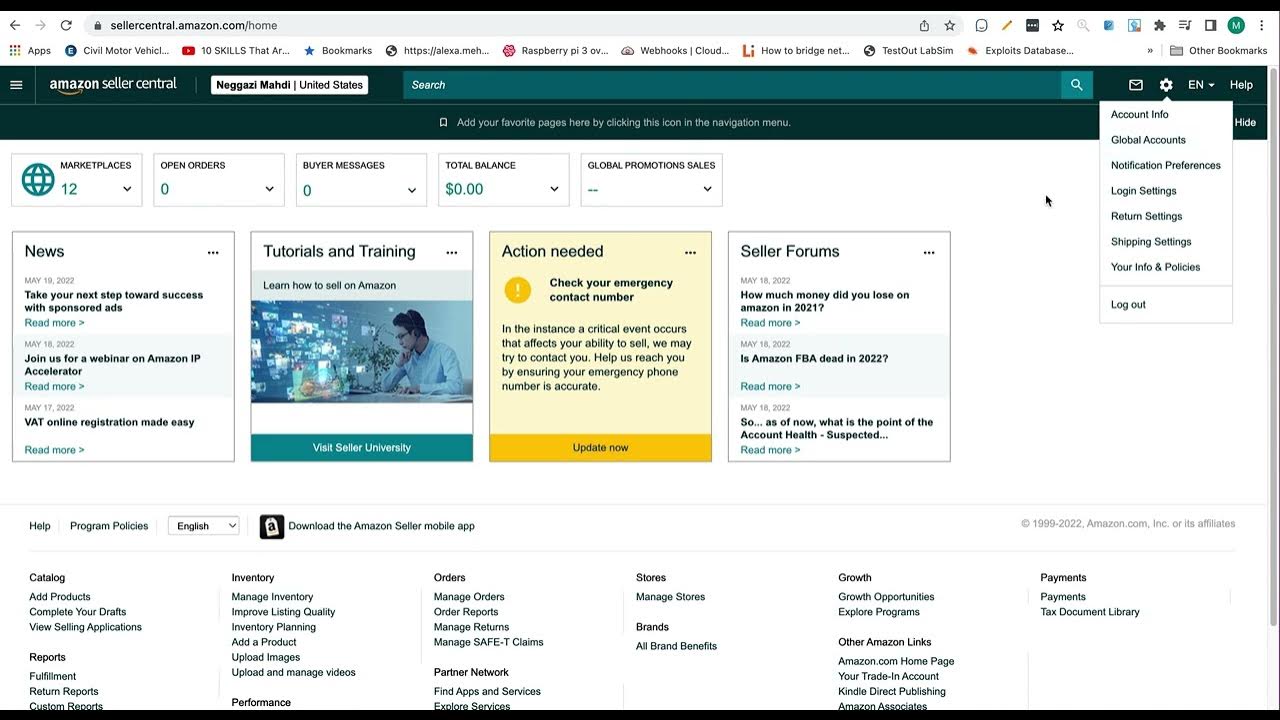Hide the favorites bar
This screenshot has width=1280, height=720.
pos(1245,123)
